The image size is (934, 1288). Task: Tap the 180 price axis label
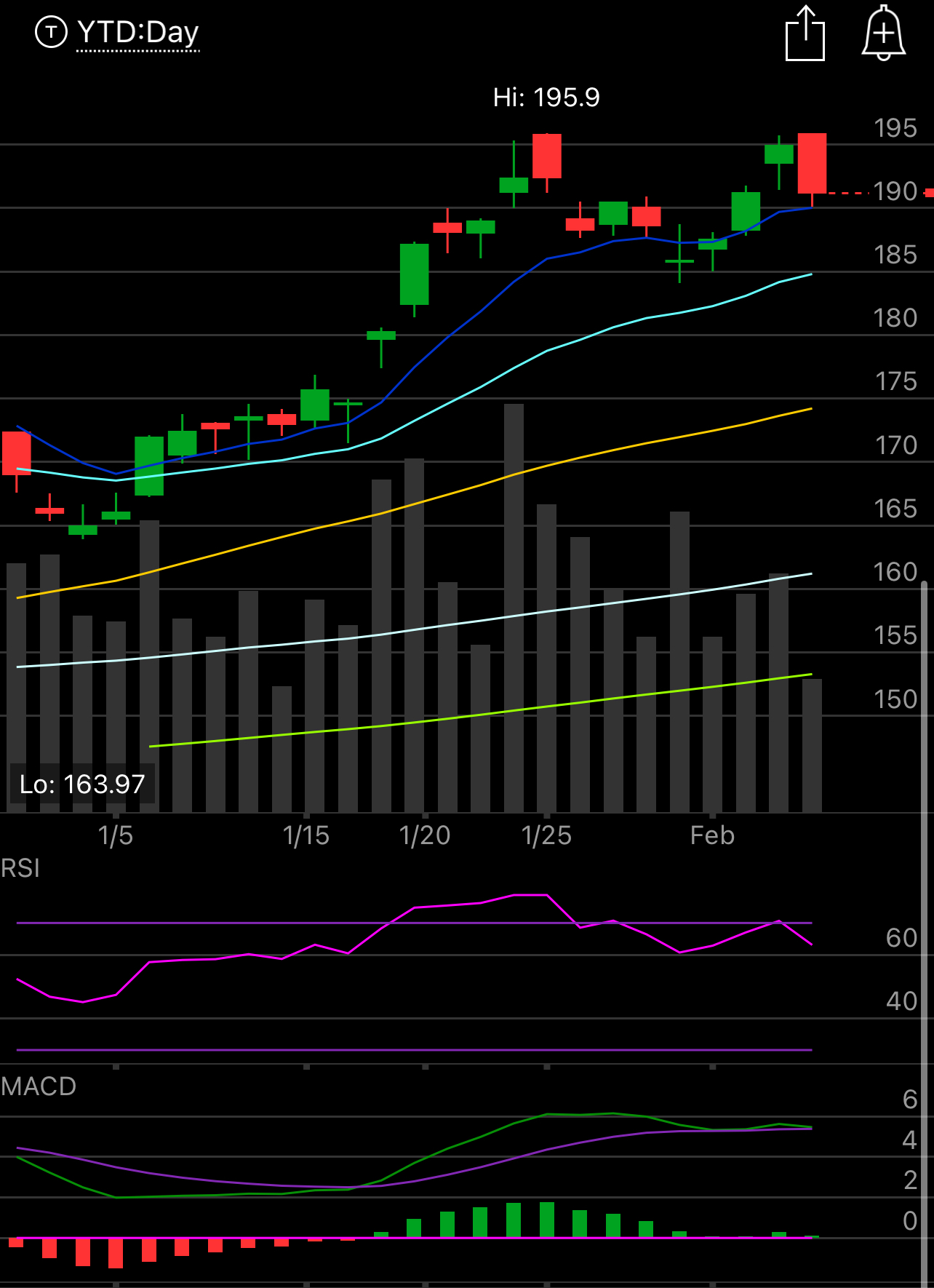tap(895, 318)
